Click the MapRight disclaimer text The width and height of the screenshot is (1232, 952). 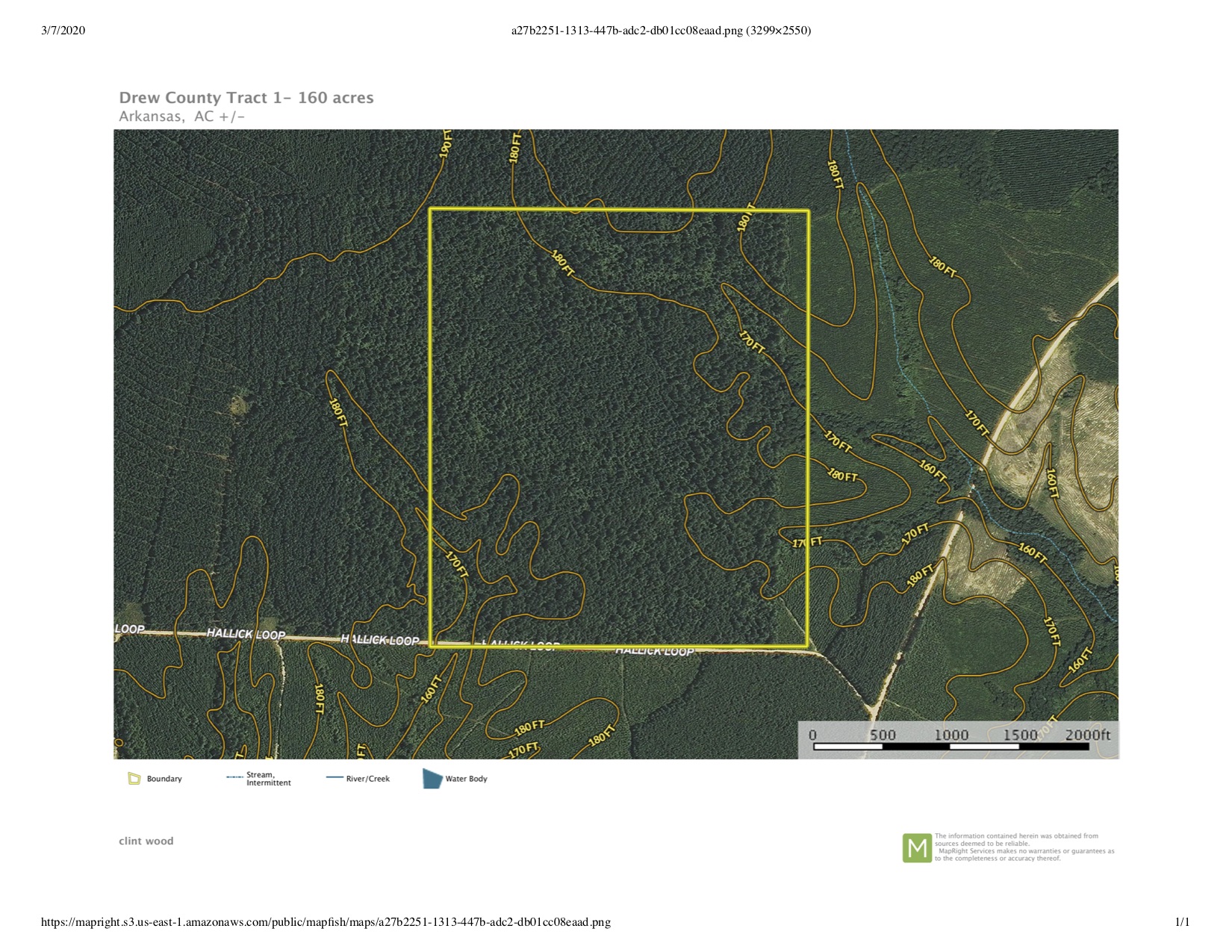pyautogui.click(x=1024, y=847)
